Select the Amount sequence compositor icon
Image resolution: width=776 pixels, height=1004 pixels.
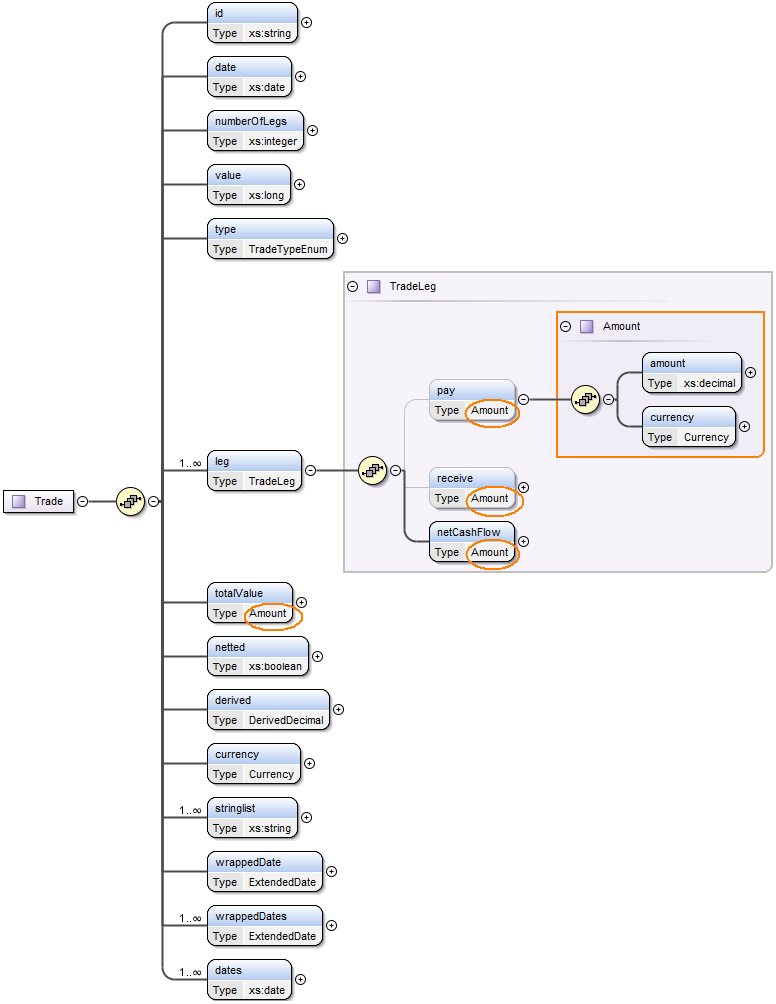coord(585,400)
